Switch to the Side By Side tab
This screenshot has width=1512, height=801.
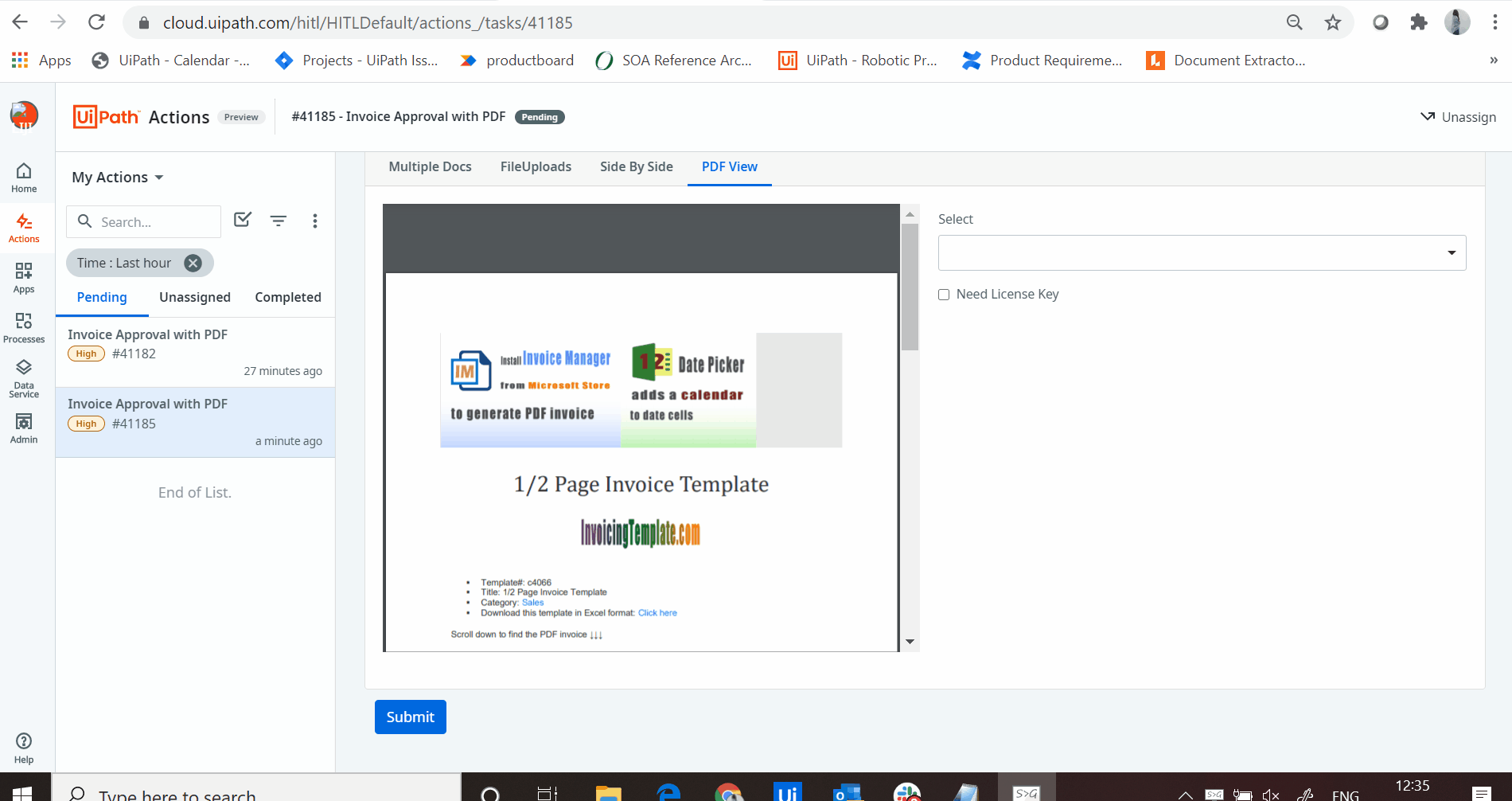(x=636, y=166)
